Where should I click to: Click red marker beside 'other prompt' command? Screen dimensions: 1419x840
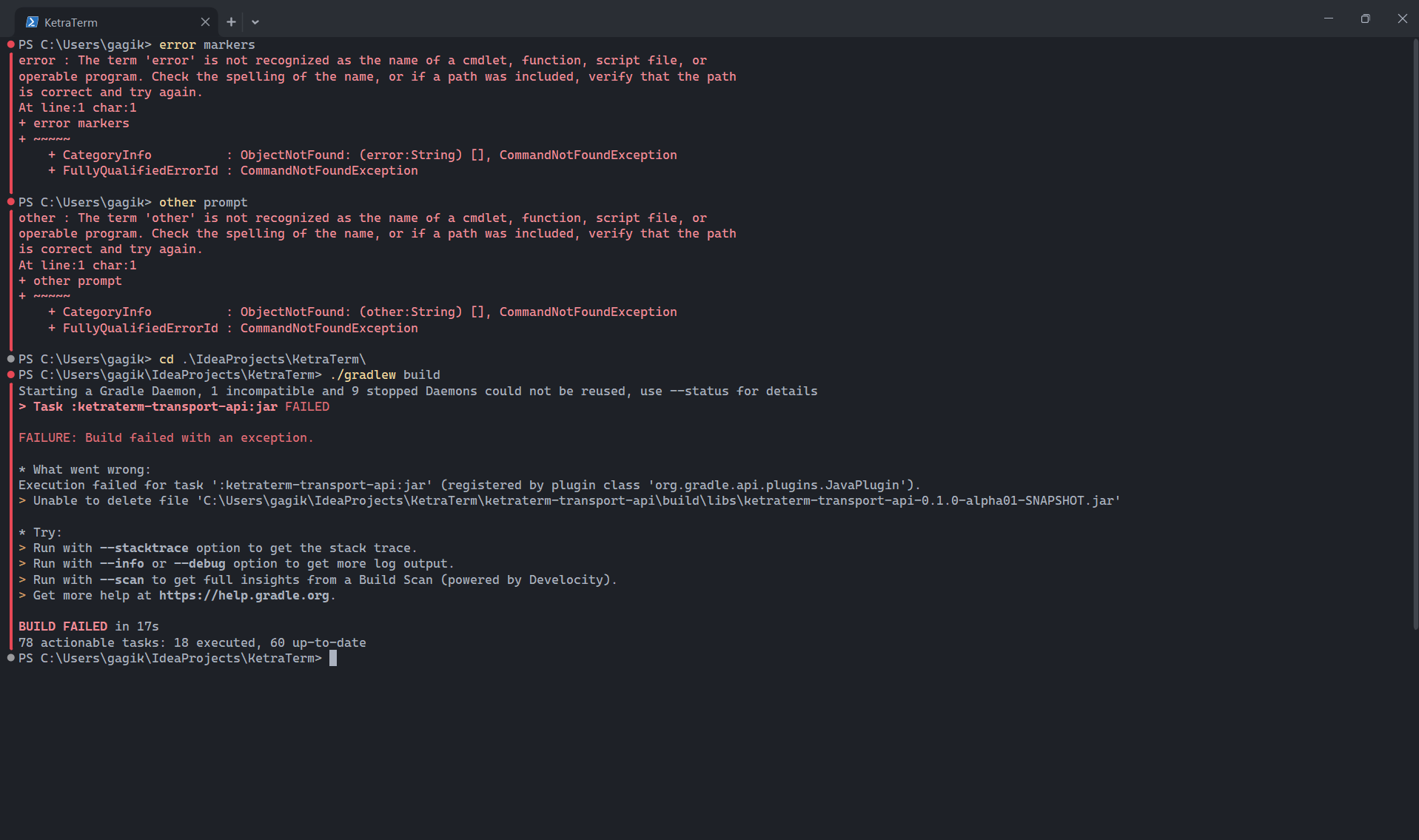tap(11, 202)
